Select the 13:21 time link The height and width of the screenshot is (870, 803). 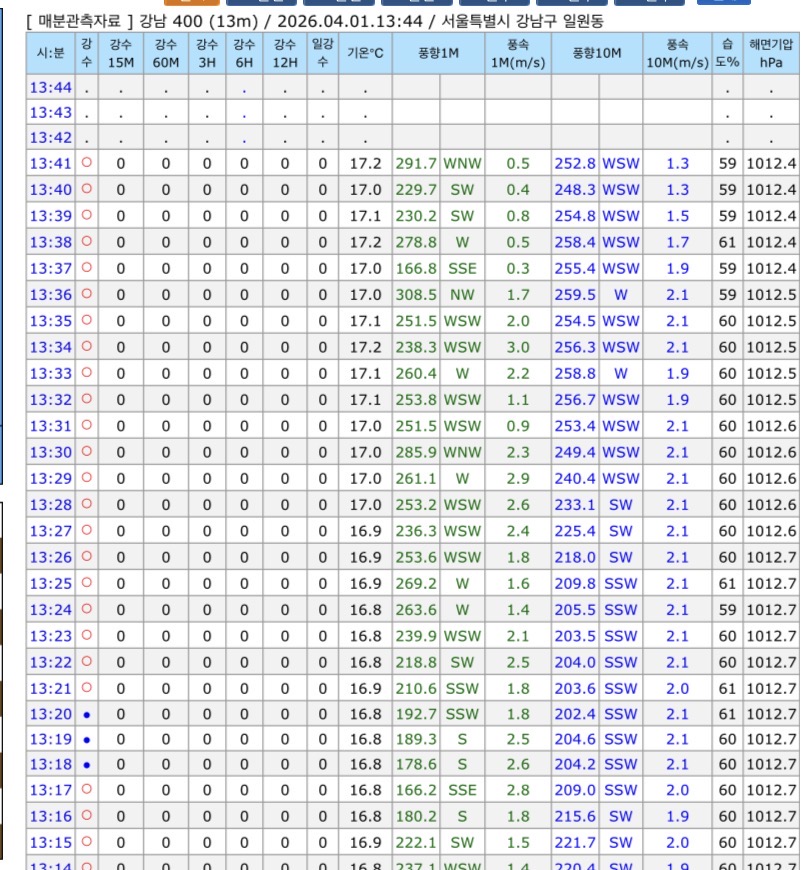click(50, 688)
